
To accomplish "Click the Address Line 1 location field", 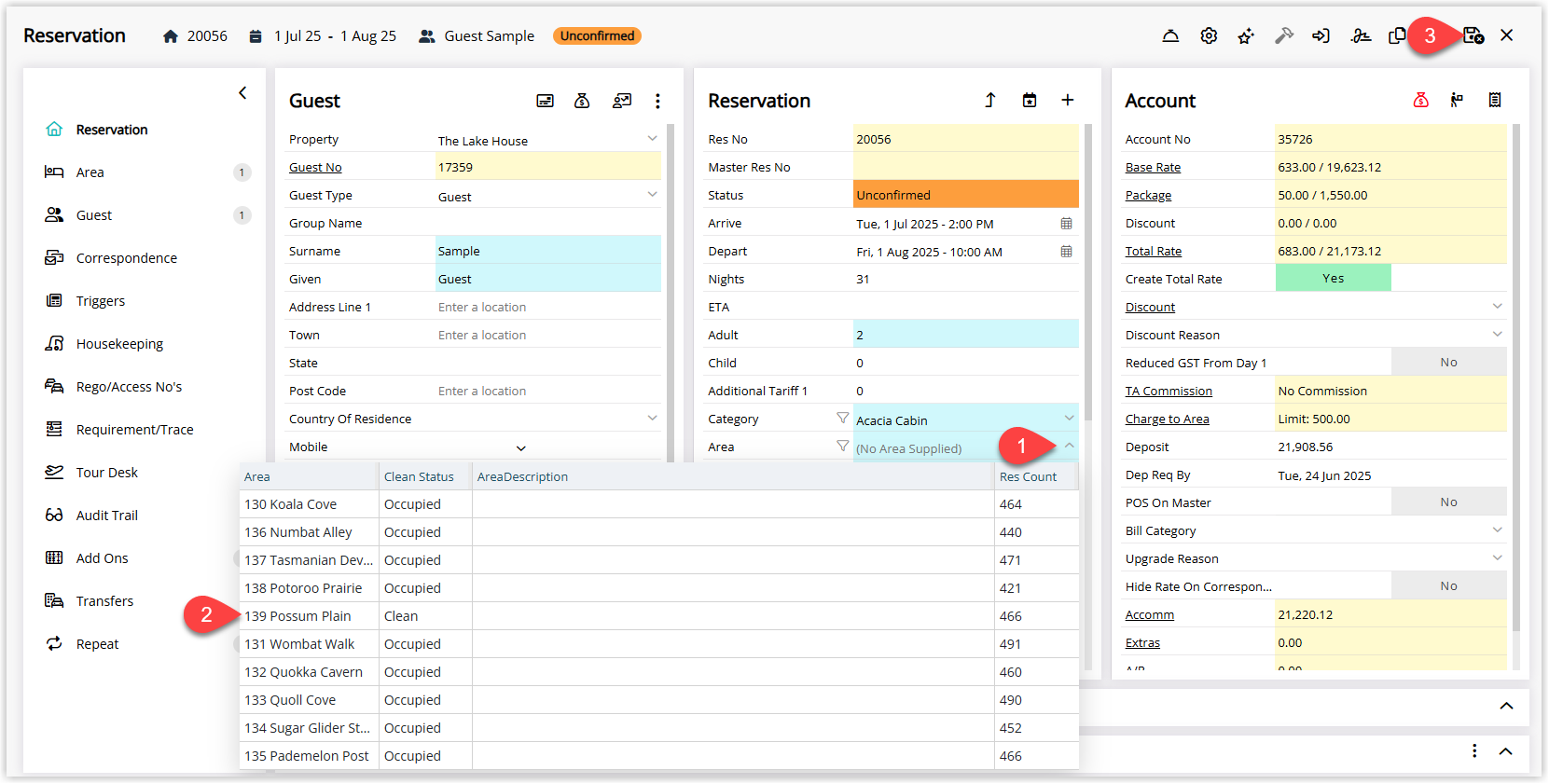I will pos(548,307).
